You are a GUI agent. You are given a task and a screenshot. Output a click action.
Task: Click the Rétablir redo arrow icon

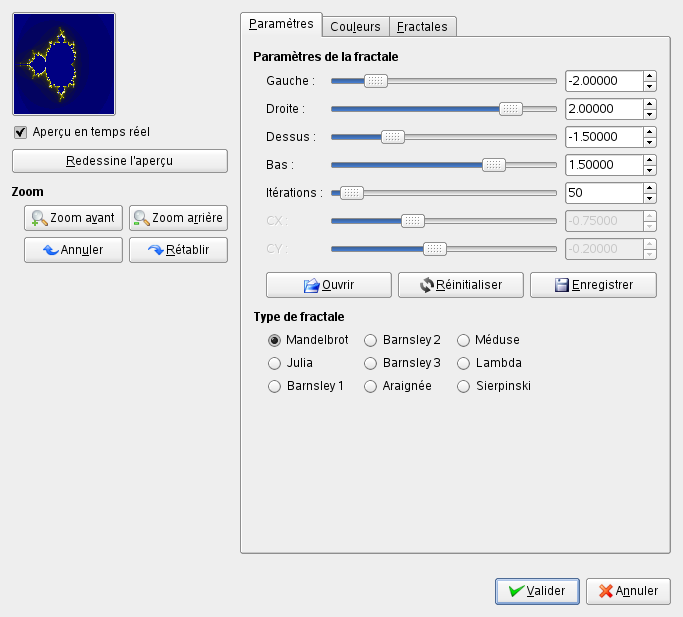[x=156, y=250]
